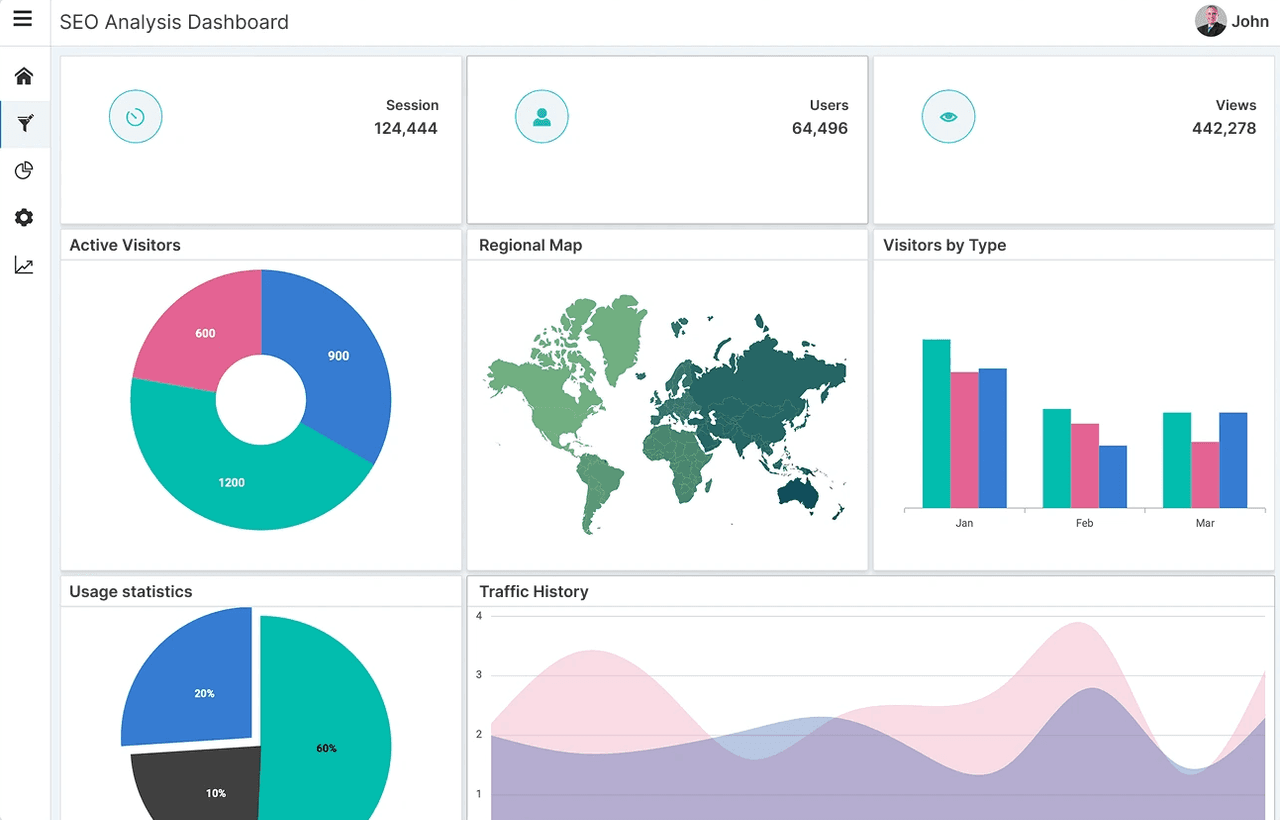1280x820 pixels.
Task: Click the Session label
Action: tap(412, 105)
